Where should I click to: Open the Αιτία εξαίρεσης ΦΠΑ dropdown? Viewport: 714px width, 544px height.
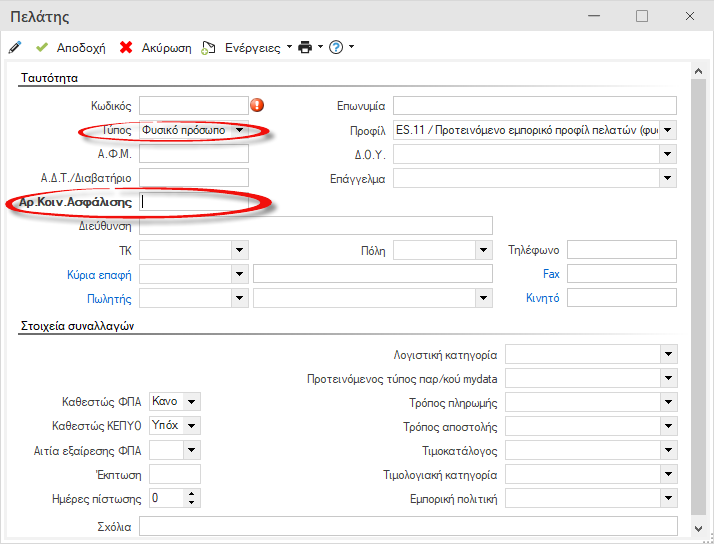point(192,450)
